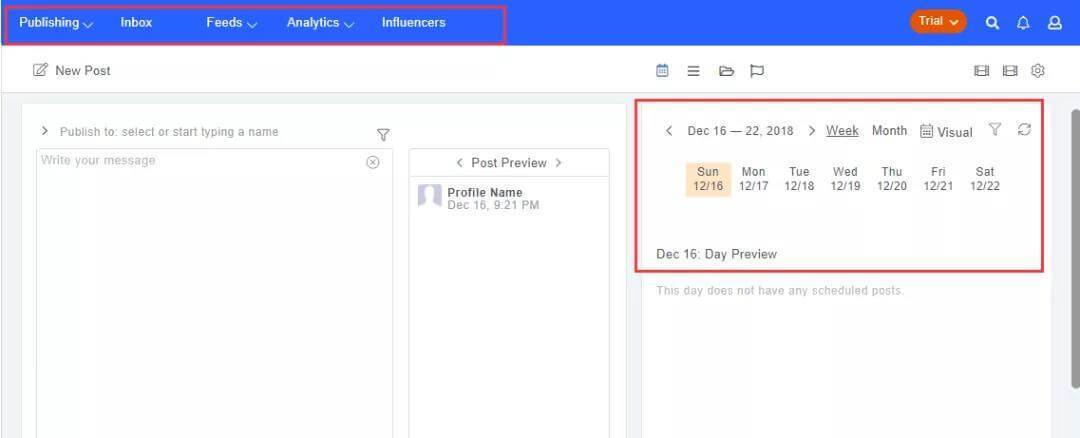
Task: Select Sat 12/22 in the calendar
Action: click(985, 179)
